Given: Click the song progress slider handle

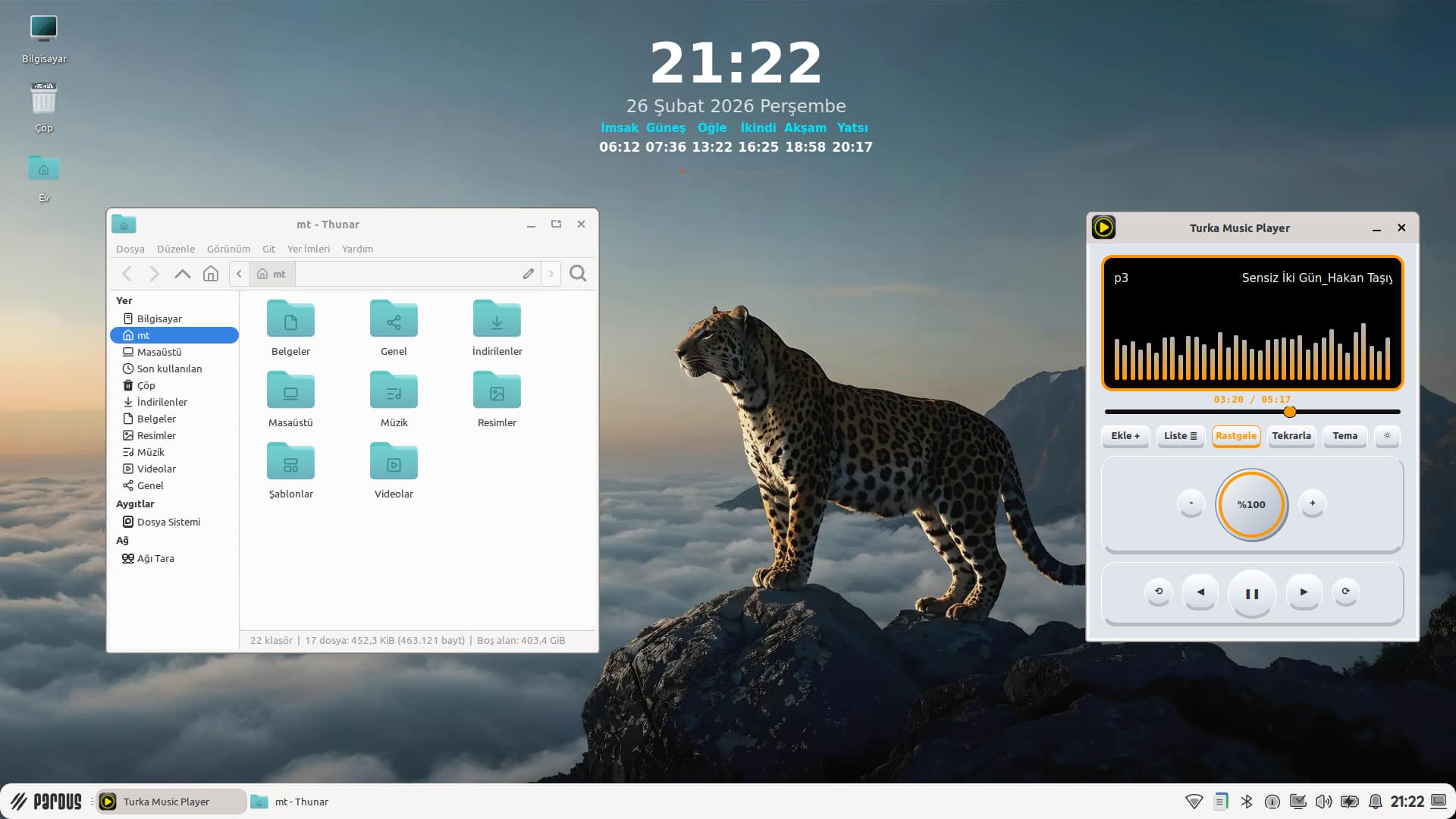Looking at the screenshot, I should coord(1289,412).
